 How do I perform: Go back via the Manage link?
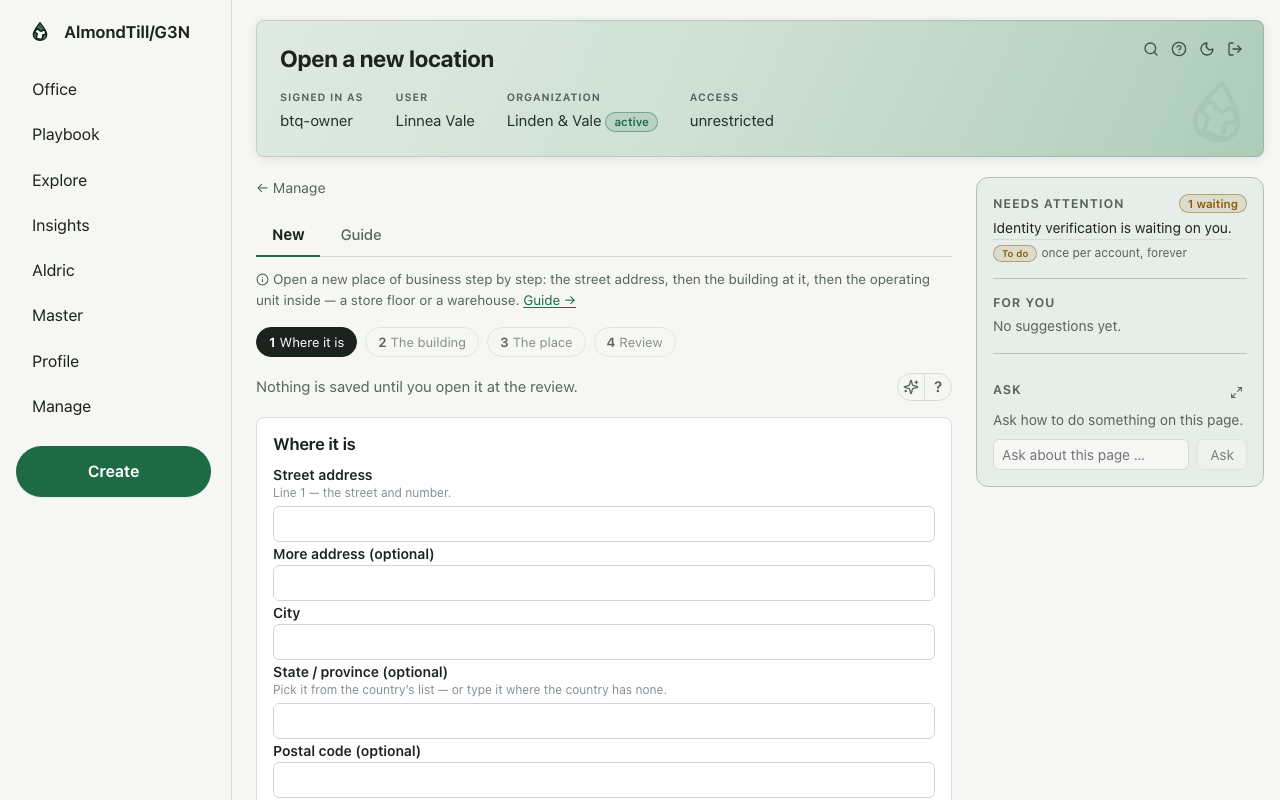point(291,188)
